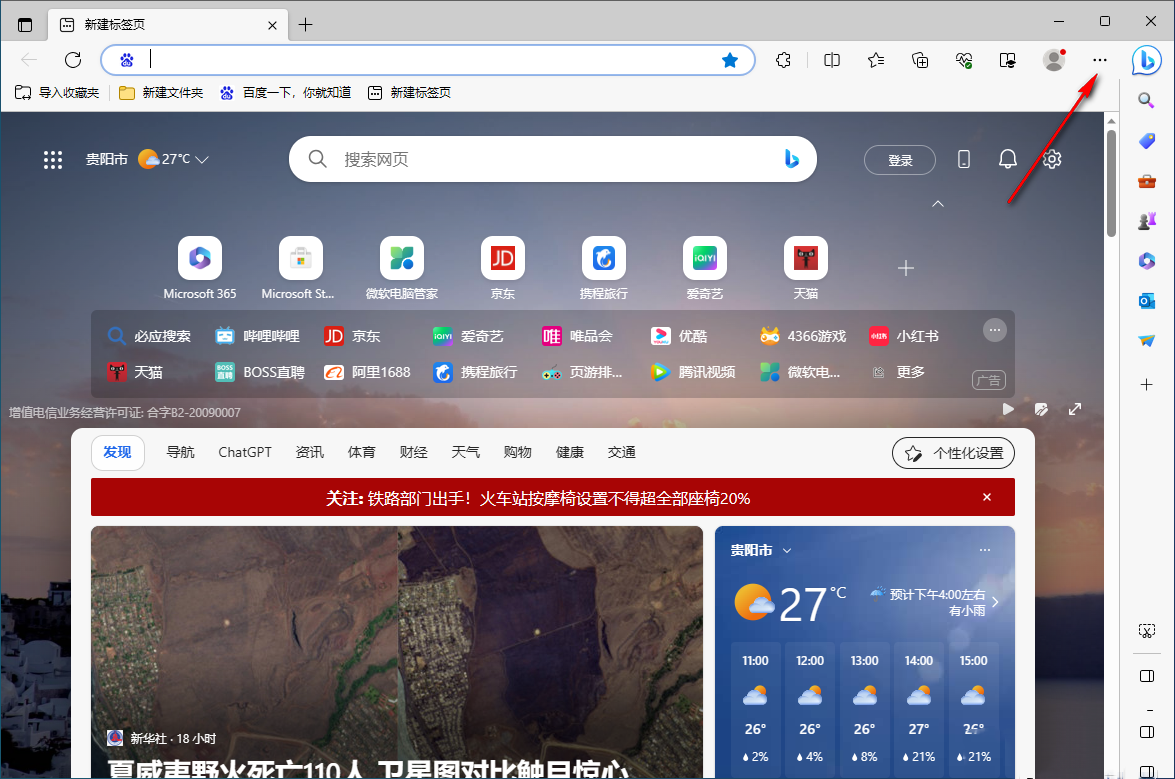Toggle the split screen icon
This screenshot has width=1175, height=779.
tap(832, 60)
